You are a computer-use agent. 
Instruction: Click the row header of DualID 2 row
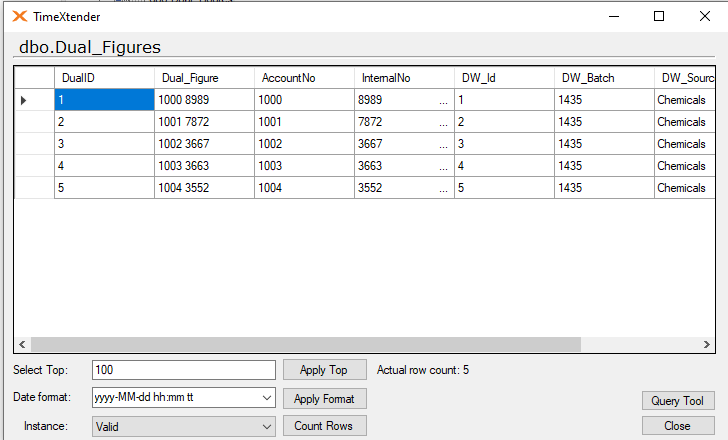34,122
